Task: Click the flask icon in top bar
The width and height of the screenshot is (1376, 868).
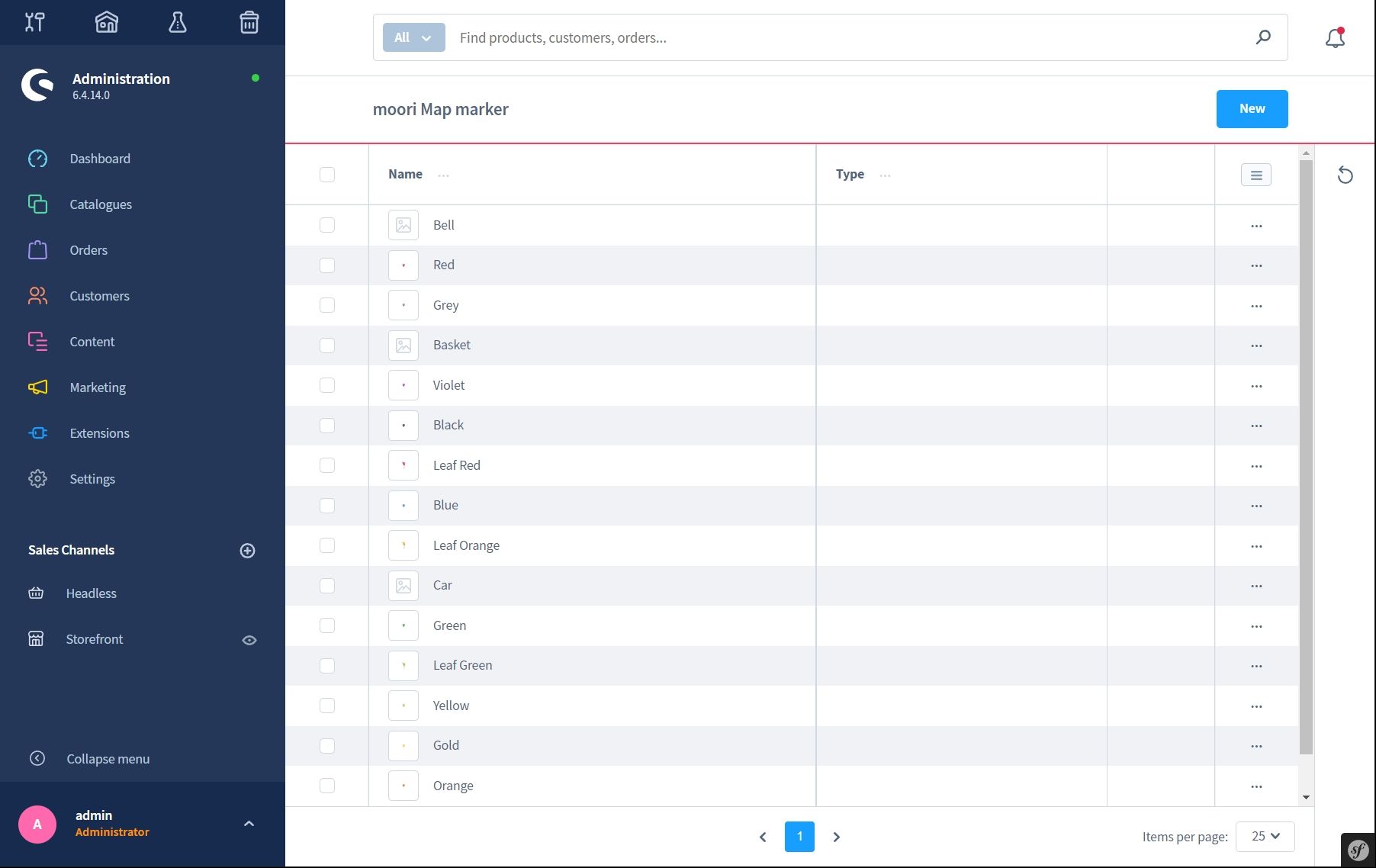Action: pyautogui.click(x=178, y=23)
